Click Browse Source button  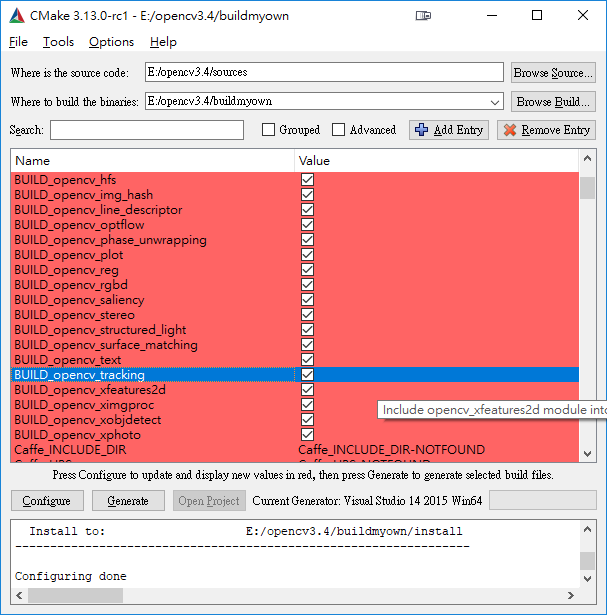tap(553, 73)
